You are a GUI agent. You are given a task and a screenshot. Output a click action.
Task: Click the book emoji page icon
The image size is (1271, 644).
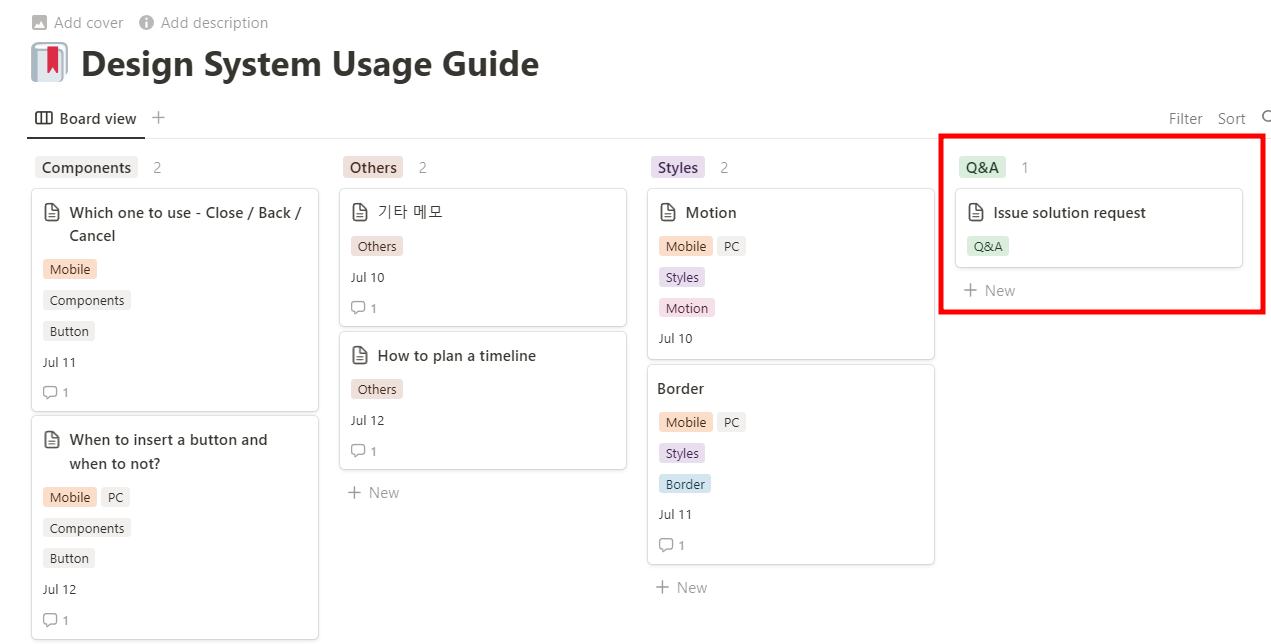[49, 63]
